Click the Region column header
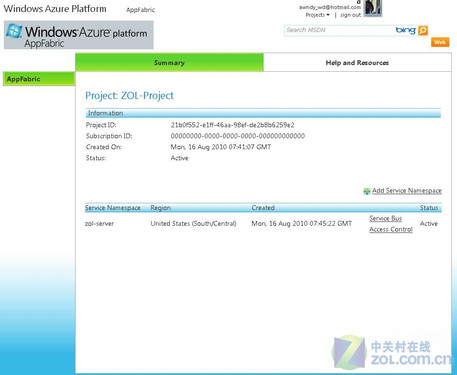 tap(161, 208)
